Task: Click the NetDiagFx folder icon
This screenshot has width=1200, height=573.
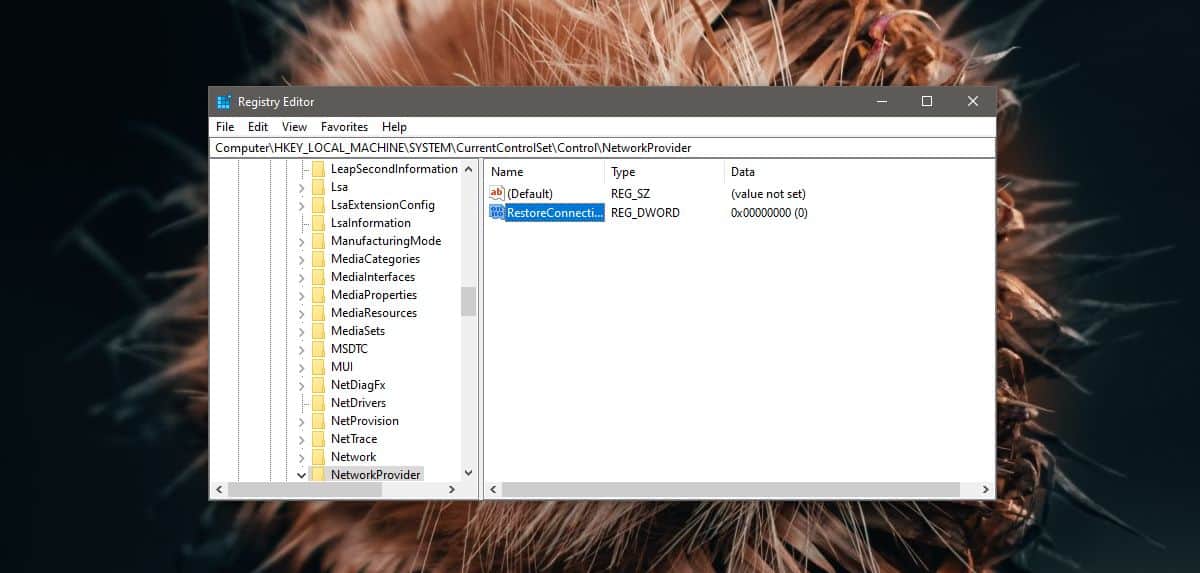Action: coord(319,385)
